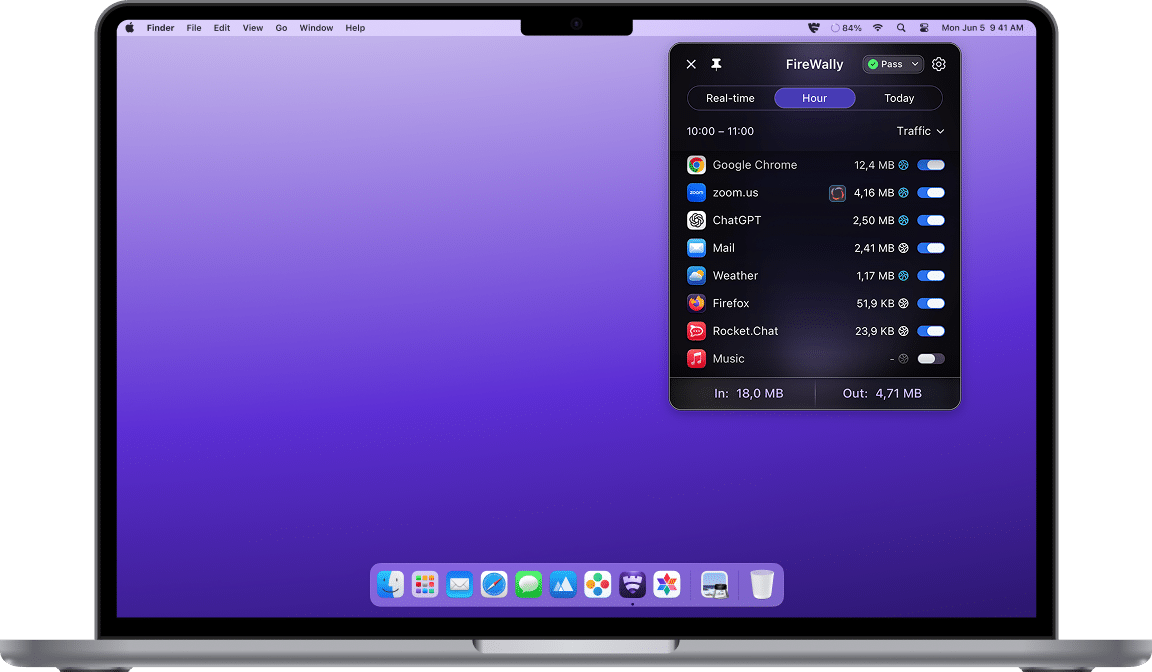Open the FireWally app in the Dock
The width and height of the screenshot is (1152, 672).
[632, 585]
